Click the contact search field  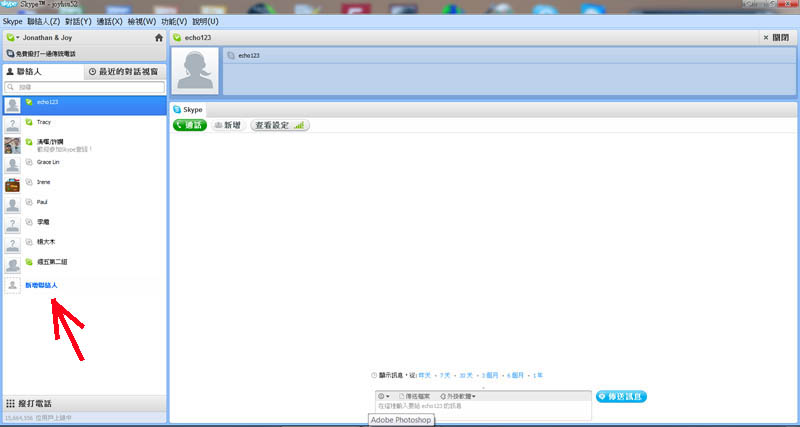point(85,87)
